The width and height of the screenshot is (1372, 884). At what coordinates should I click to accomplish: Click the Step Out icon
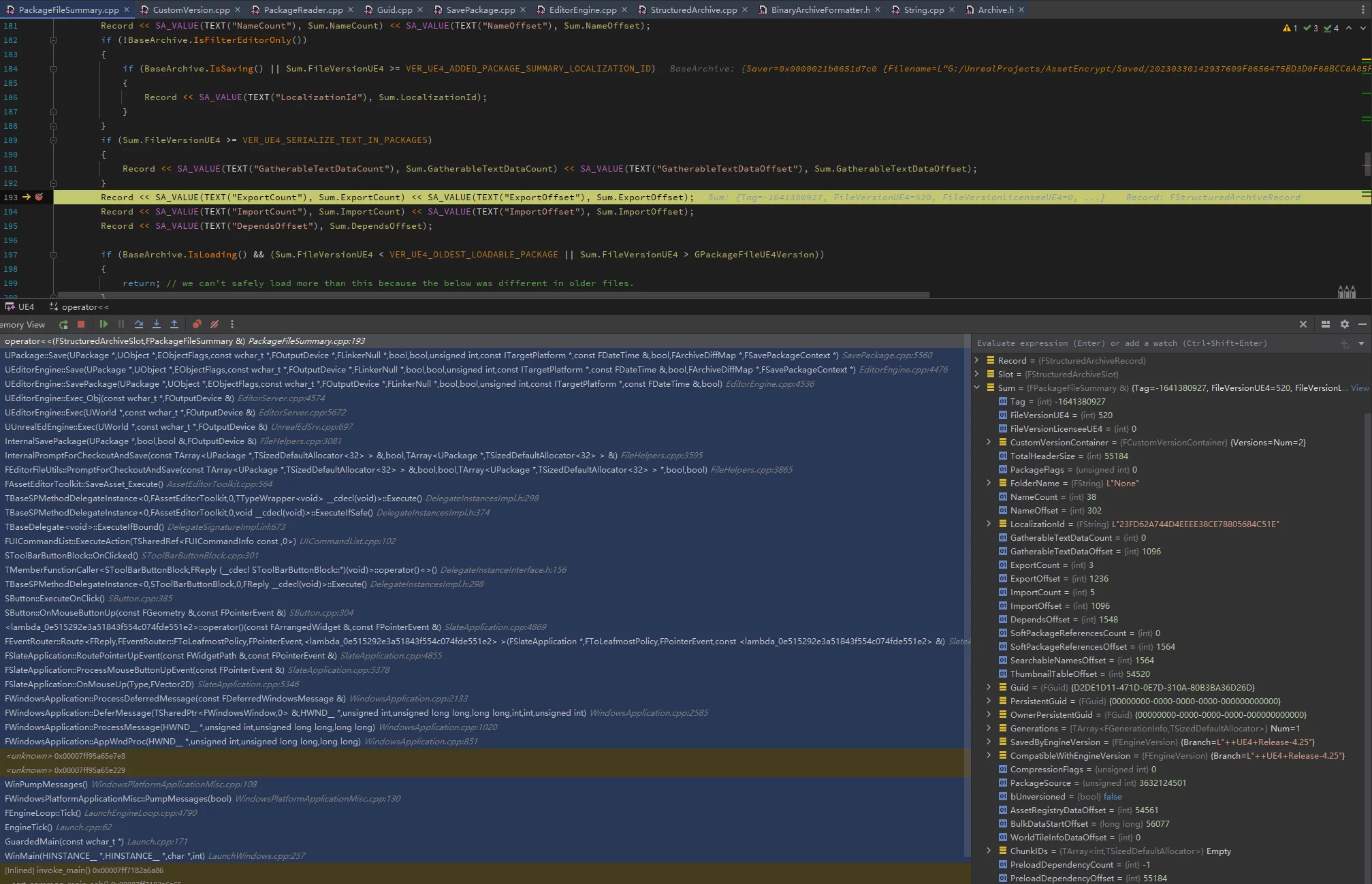coord(174,325)
